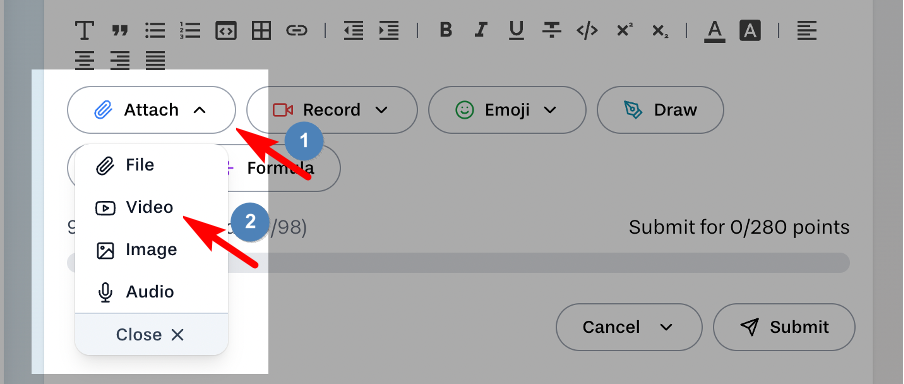This screenshot has height=384, width=904.
Task: Click the Submit button
Action: click(784, 327)
